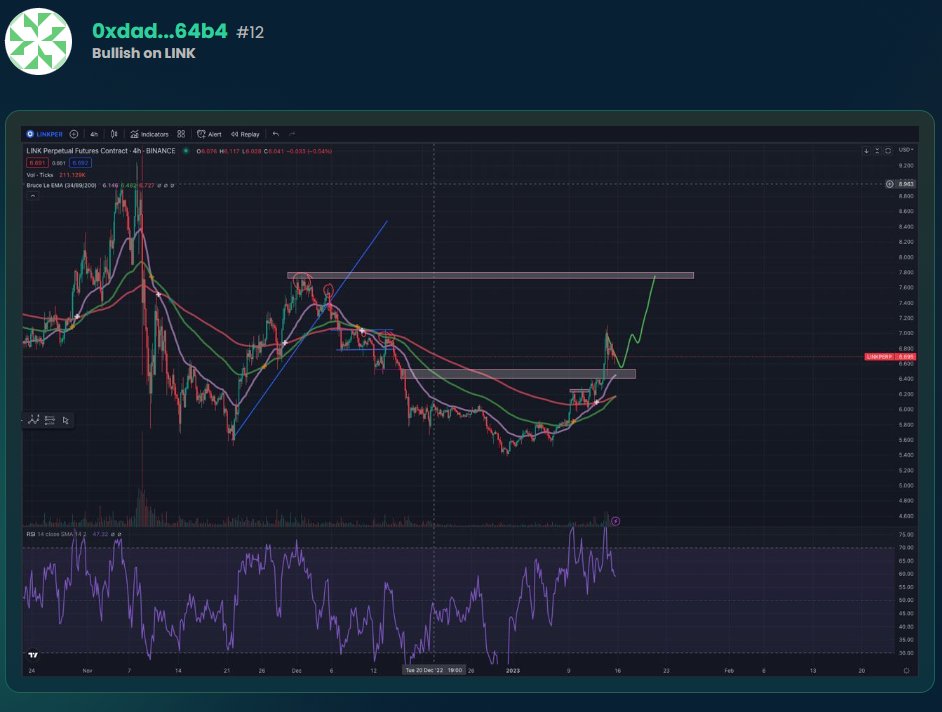Select the cursor arrow tool
Viewport: 942px width, 712px height.
66,420
